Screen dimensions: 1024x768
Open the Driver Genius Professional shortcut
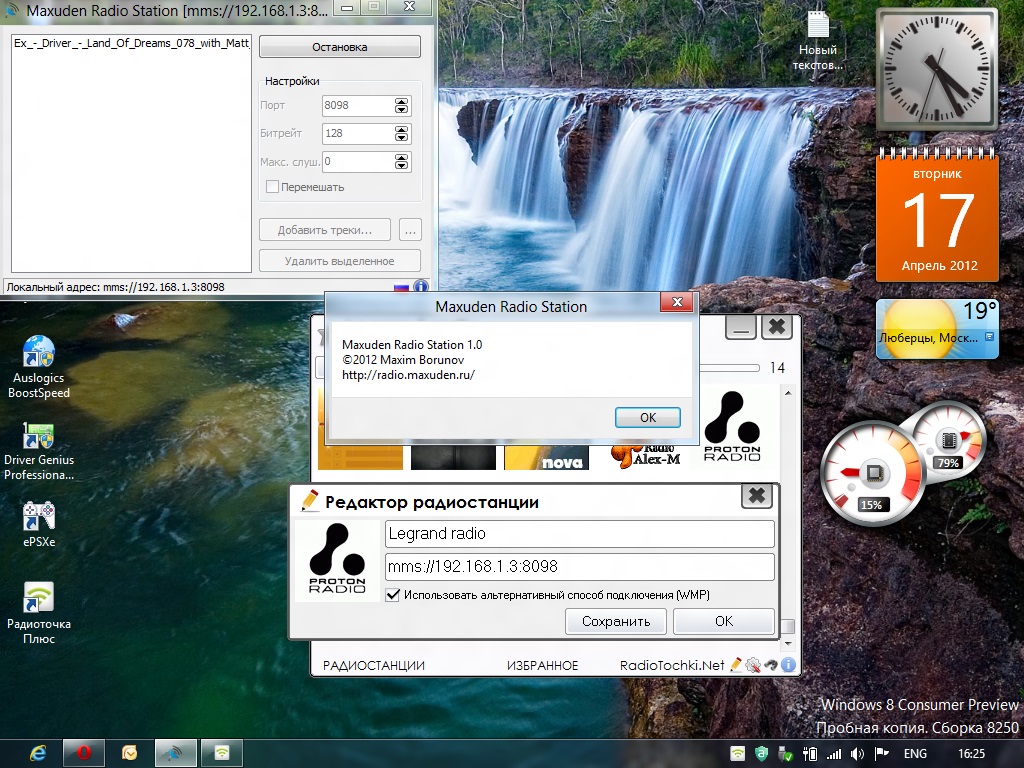[x=39, y=451]
